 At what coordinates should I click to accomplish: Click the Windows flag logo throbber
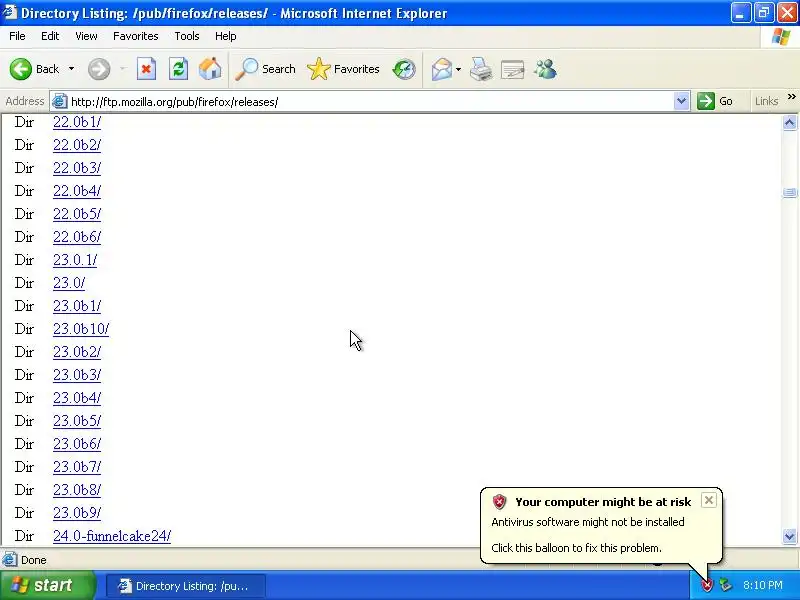click(x=780, y=37)
